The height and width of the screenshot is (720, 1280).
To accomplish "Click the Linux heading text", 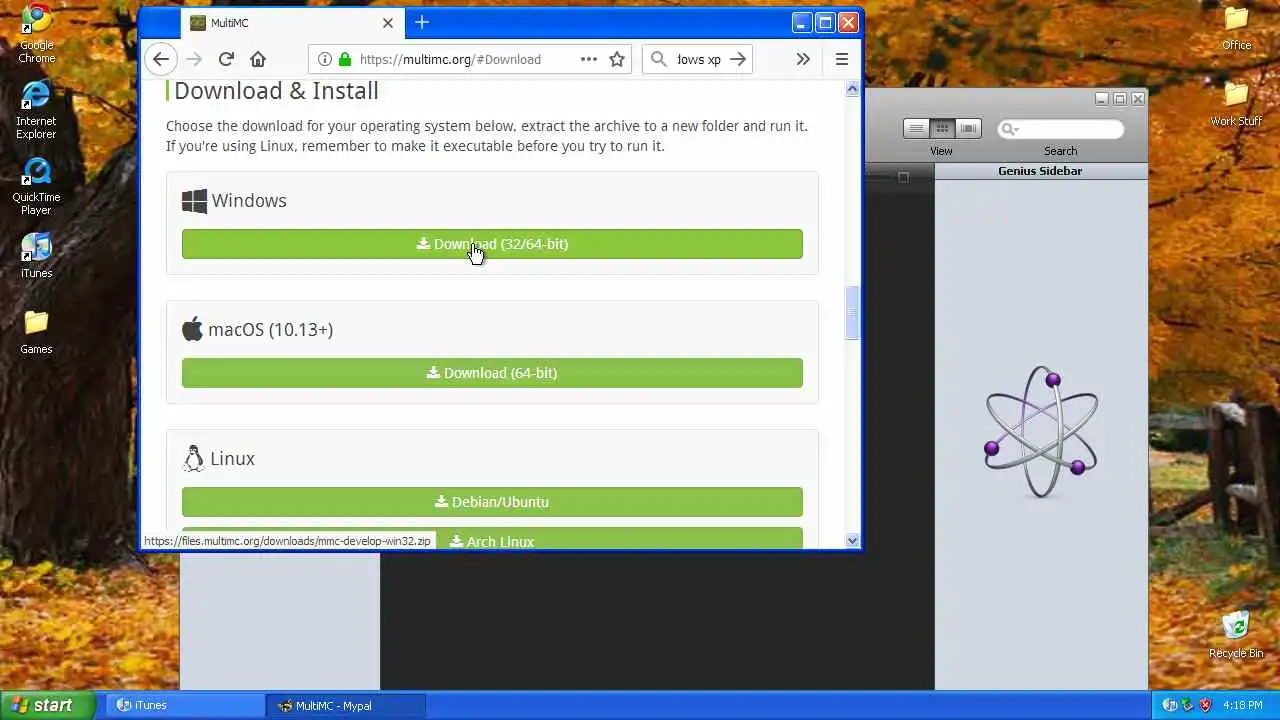I will click(232, 459).
